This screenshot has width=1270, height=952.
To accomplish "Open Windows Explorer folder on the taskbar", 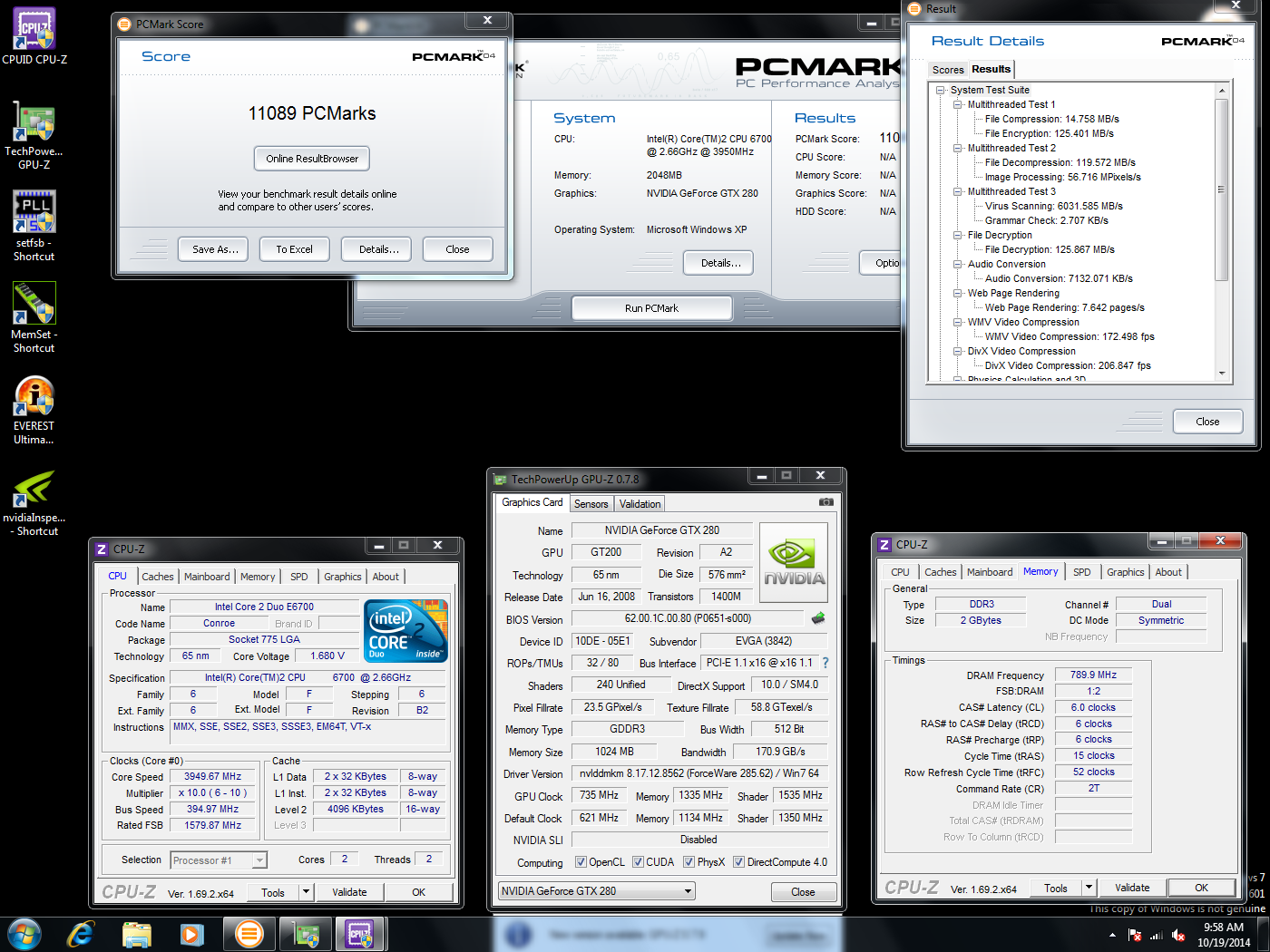I will tap(137, 934).
